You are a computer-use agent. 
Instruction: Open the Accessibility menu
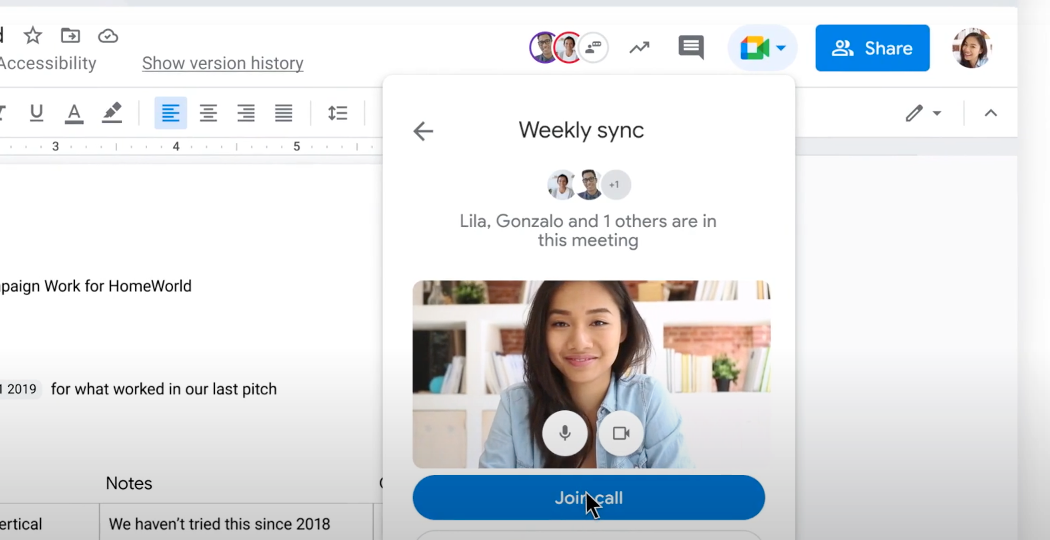point(48,63)
